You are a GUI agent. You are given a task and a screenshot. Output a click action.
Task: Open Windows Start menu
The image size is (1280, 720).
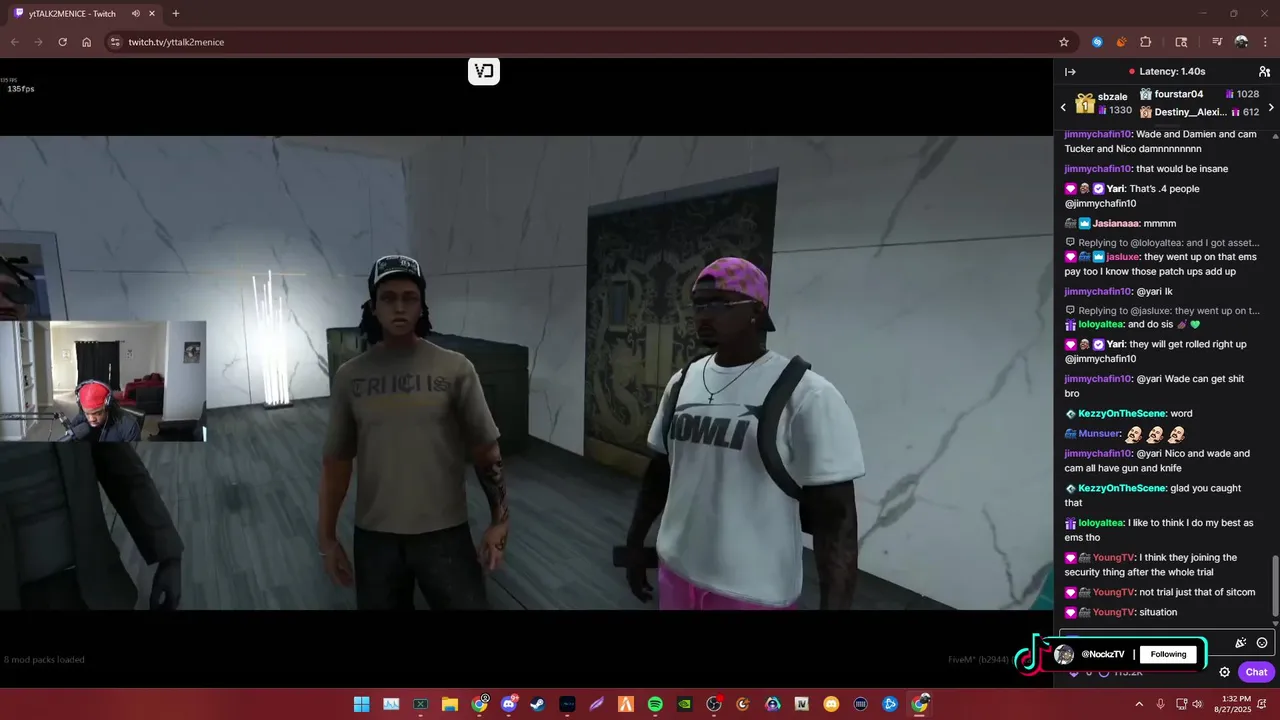(361, 704)
